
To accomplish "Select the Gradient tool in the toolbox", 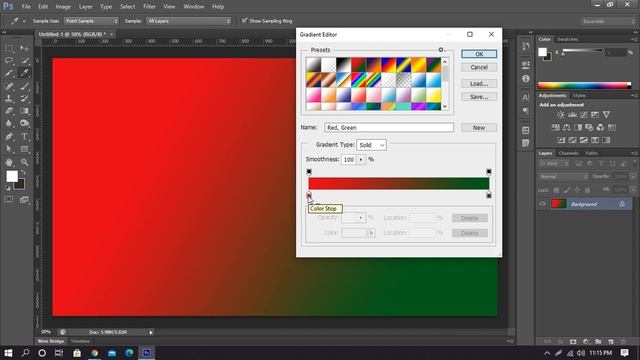I will [x=24, y=111].
